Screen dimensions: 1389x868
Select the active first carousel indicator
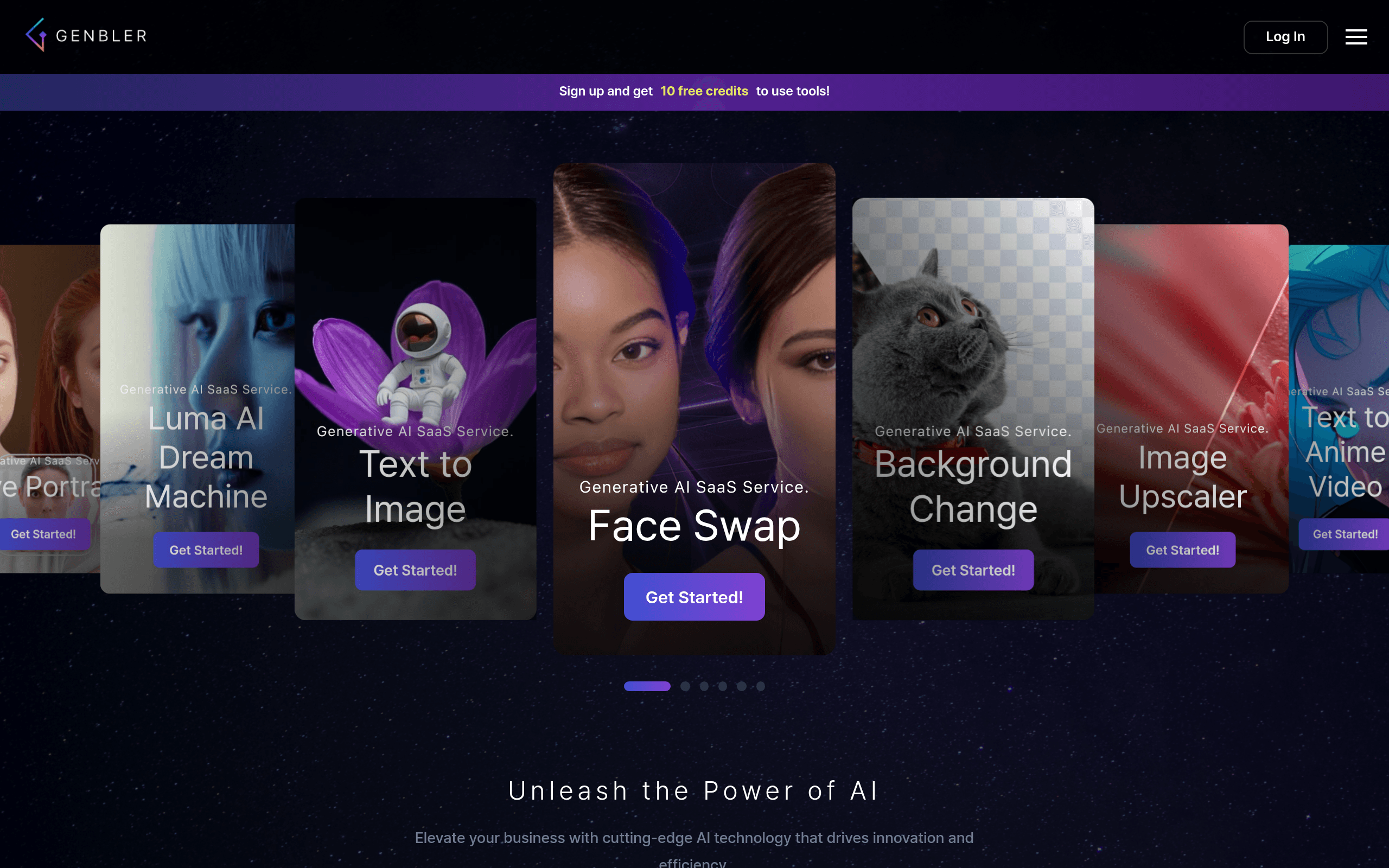[x=647, y=686]
